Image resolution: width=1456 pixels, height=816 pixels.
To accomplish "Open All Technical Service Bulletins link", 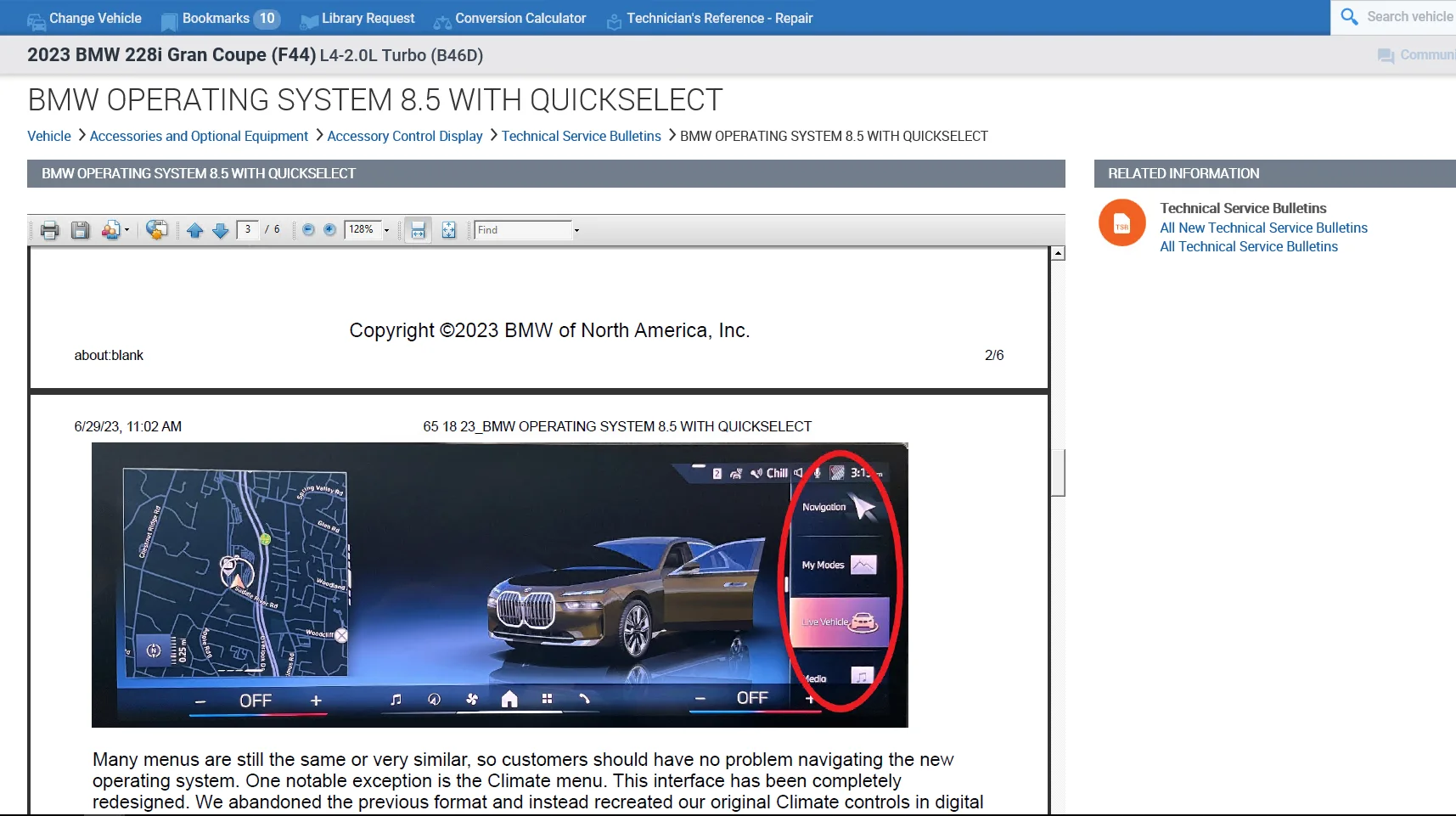I will [x=1249, y=246].
